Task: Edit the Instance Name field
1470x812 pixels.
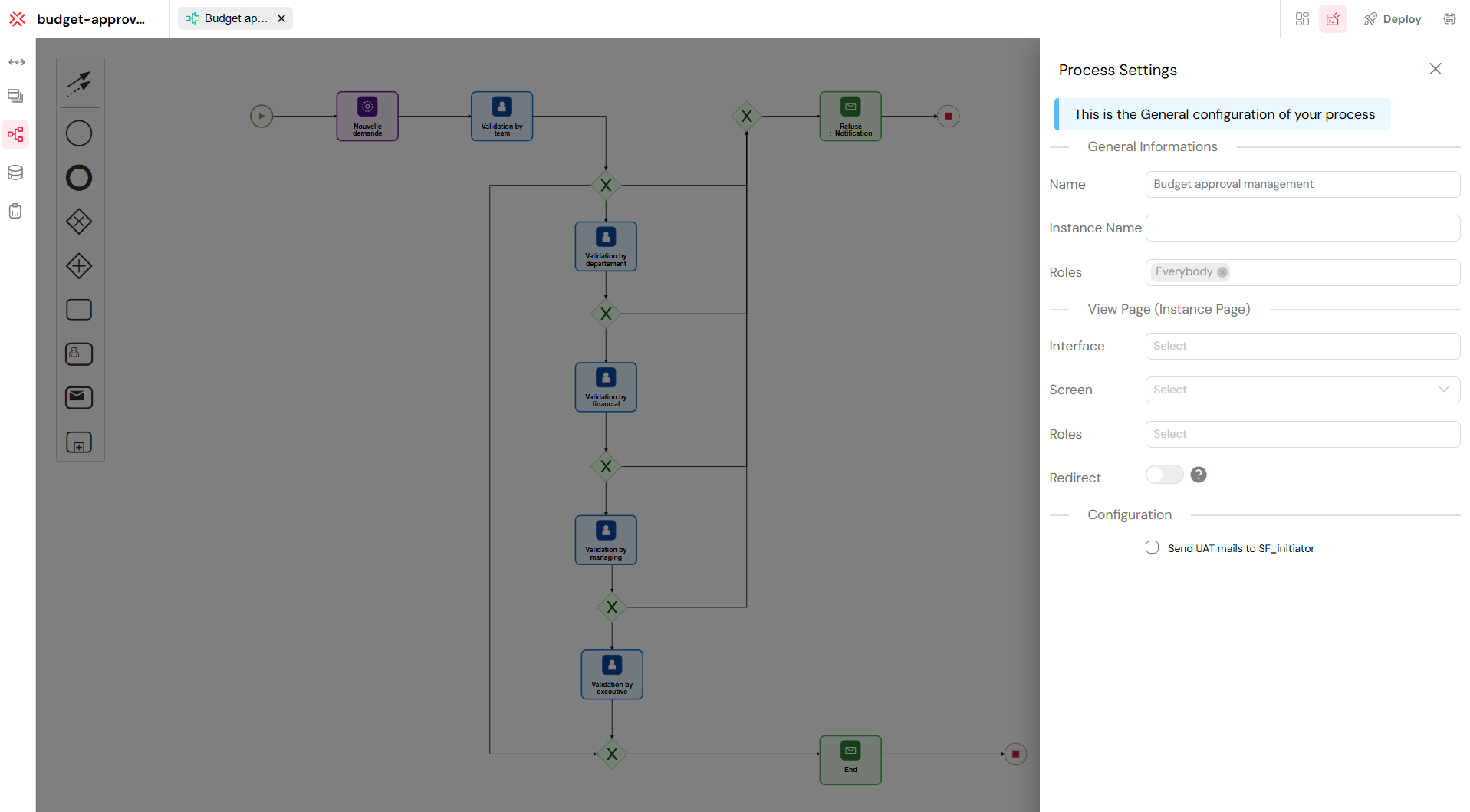Action: [1301, 228]
